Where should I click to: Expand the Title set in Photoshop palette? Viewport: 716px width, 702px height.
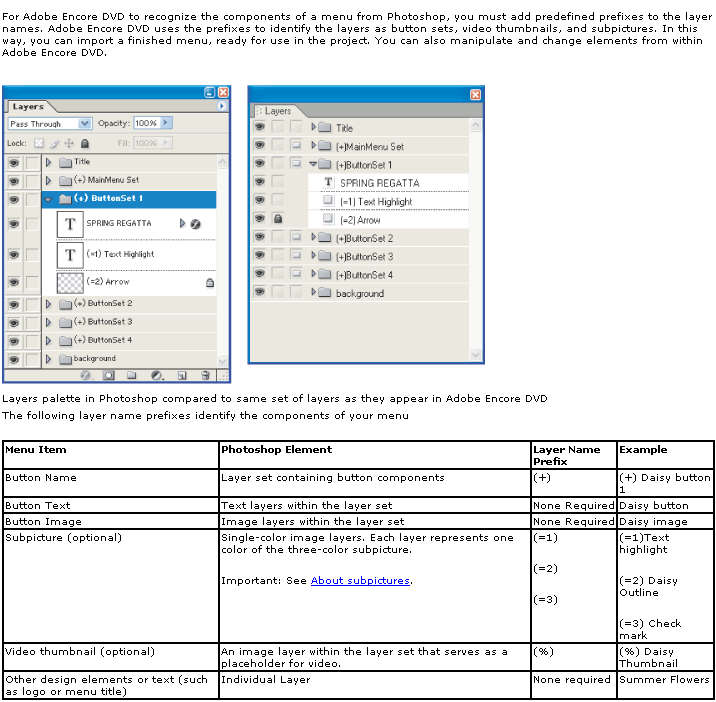pos(48,162)
